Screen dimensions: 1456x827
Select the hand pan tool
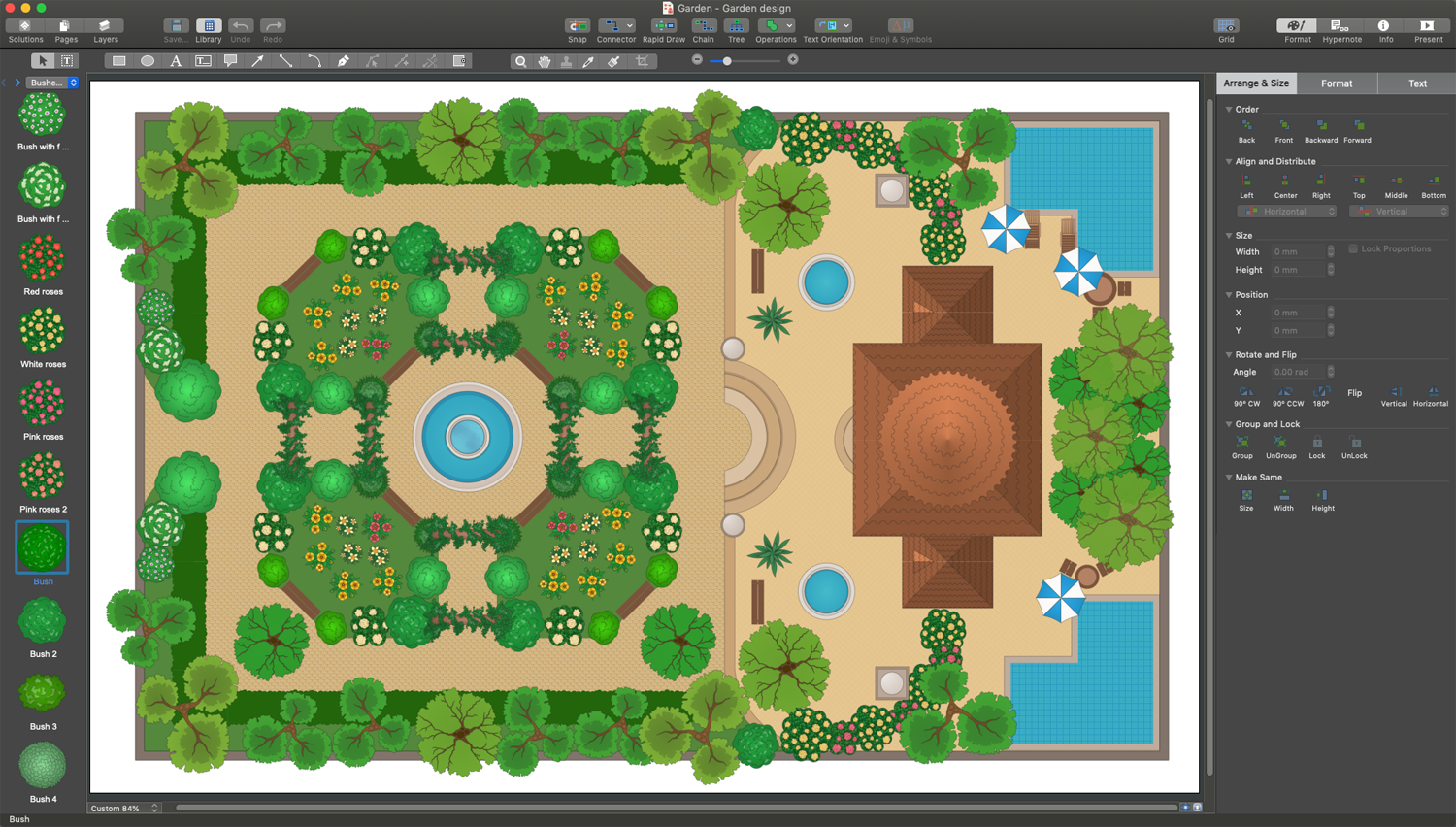point(545,61)
